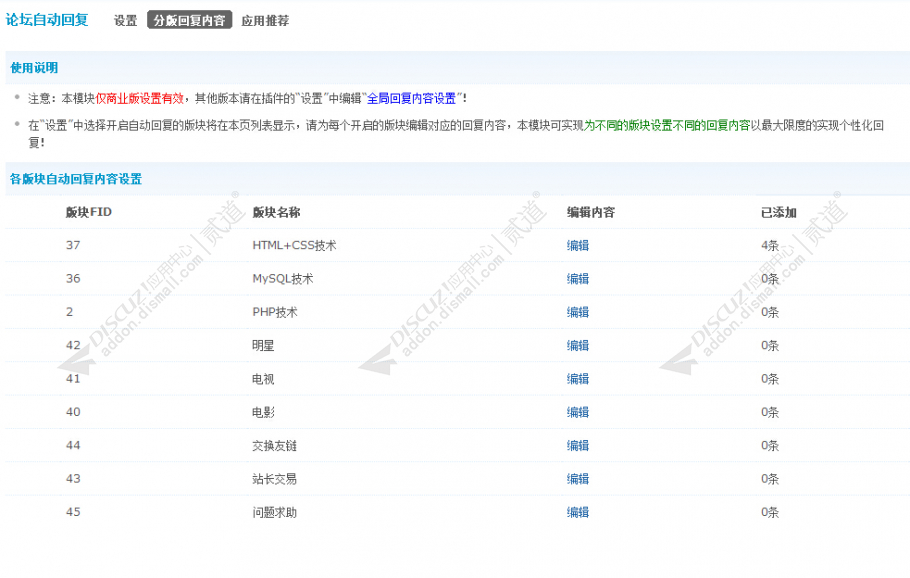
Task: Click the 0条 count in MySQL技术 row
Action: coord(770,279)
